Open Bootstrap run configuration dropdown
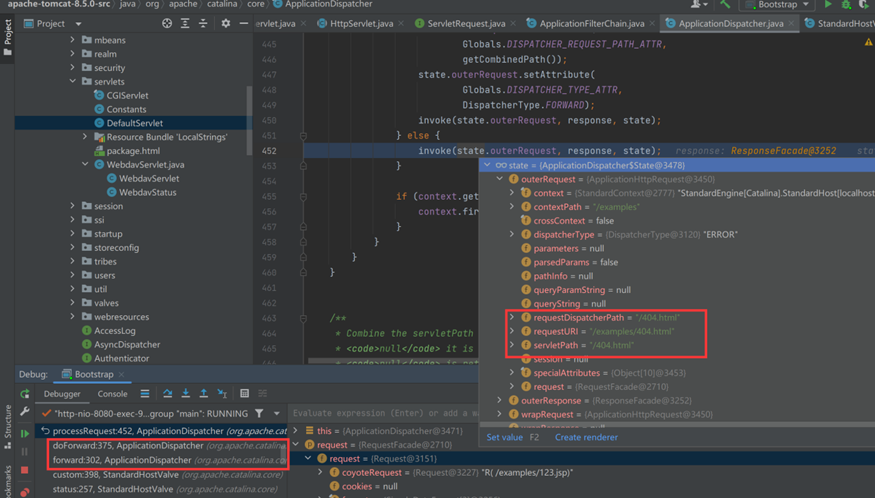Screen dimensions: 875x498 (777, 4)
